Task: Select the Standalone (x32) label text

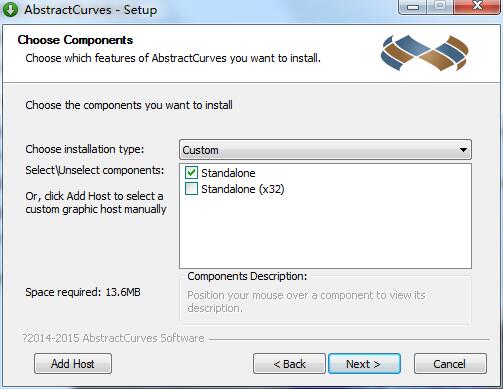Action: 243,189
